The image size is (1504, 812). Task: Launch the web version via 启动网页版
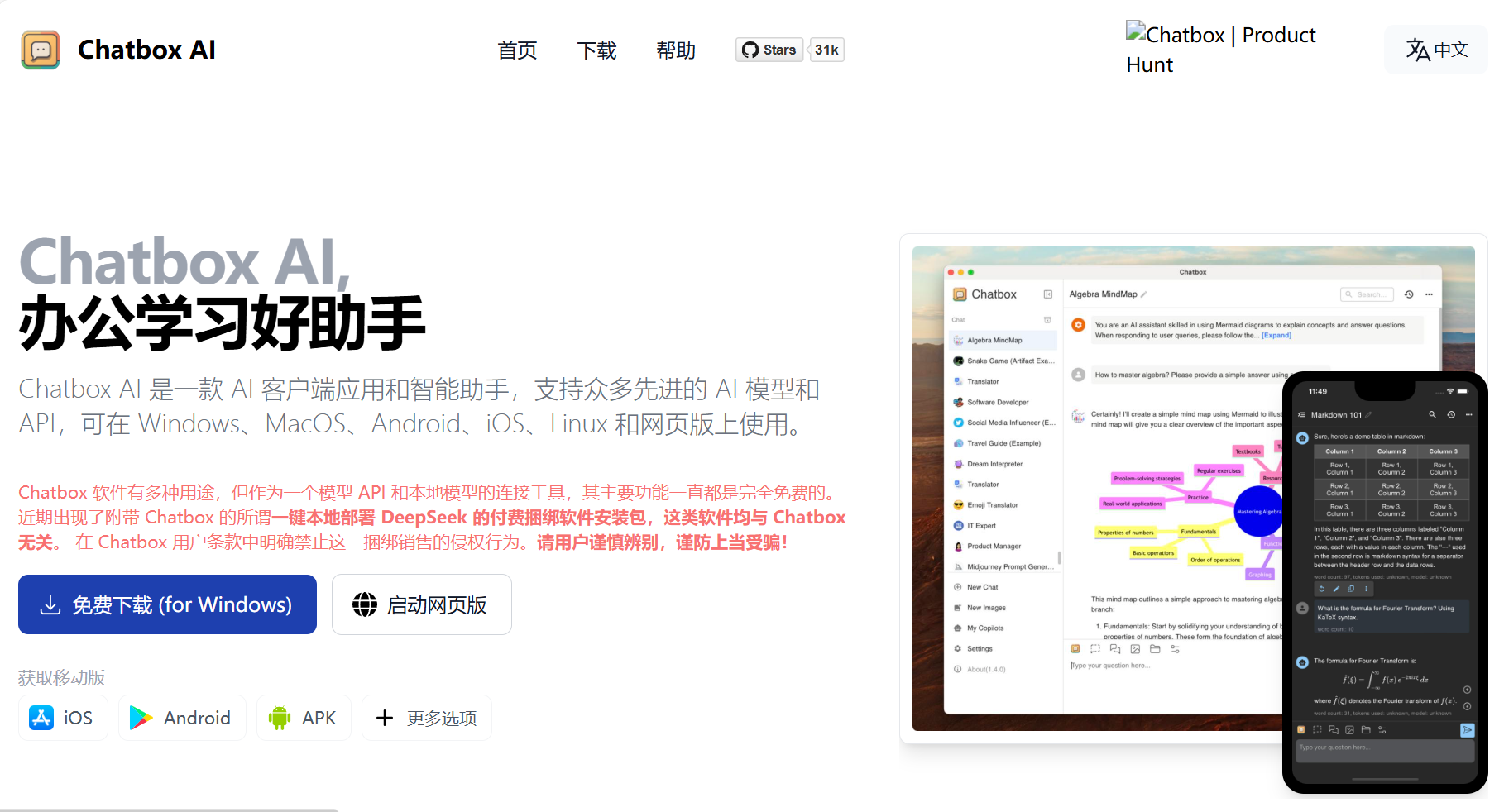tap(421, 604)
